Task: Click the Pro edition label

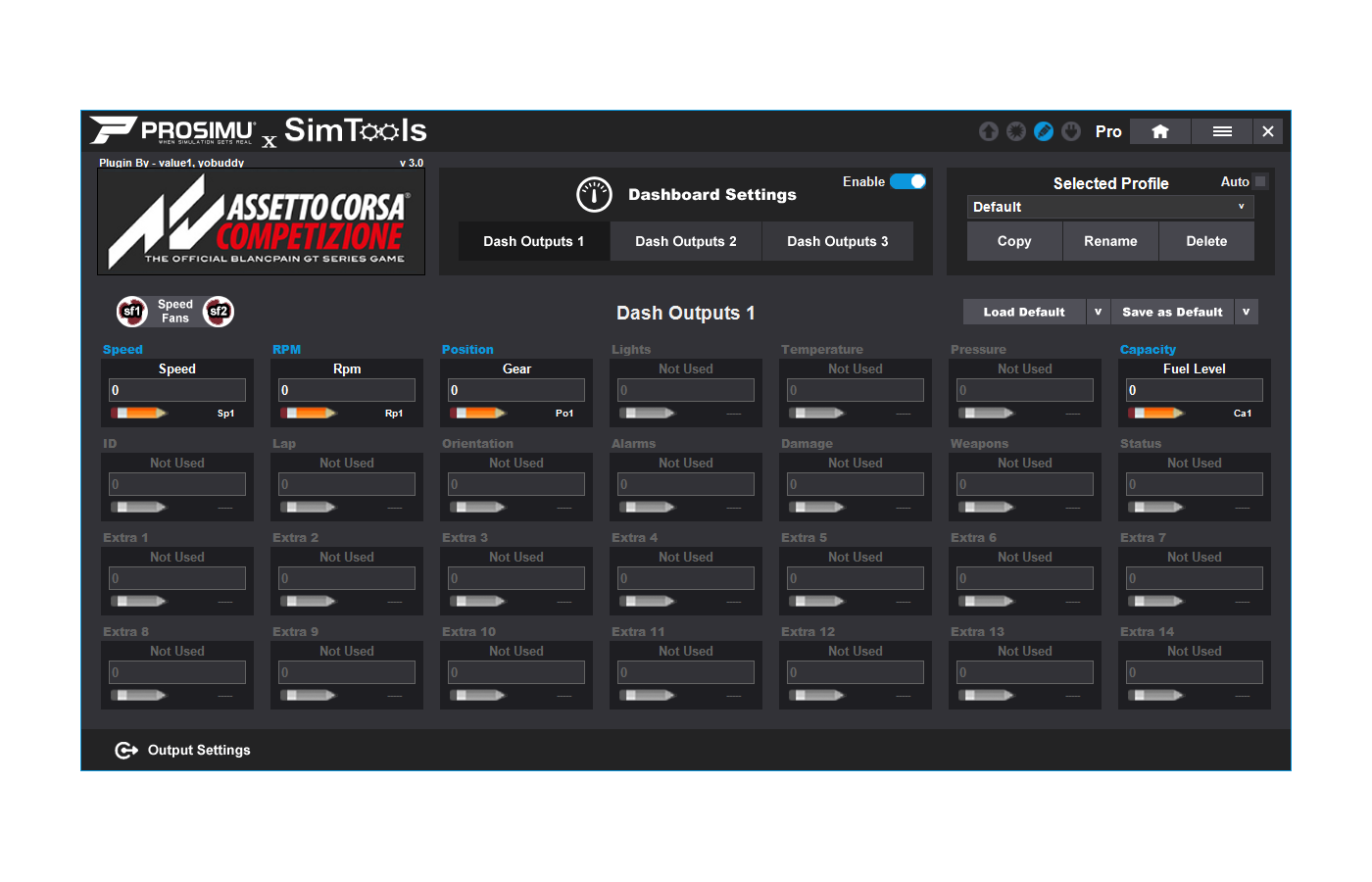Action: click(1108, 131)
